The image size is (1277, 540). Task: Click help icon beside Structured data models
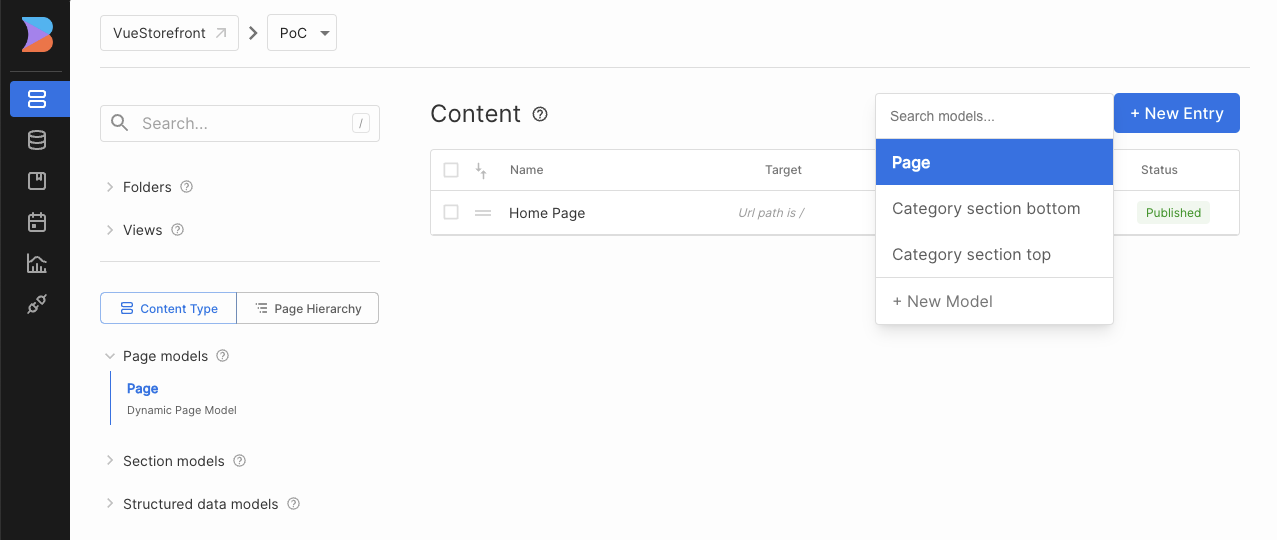coord(293,504)
